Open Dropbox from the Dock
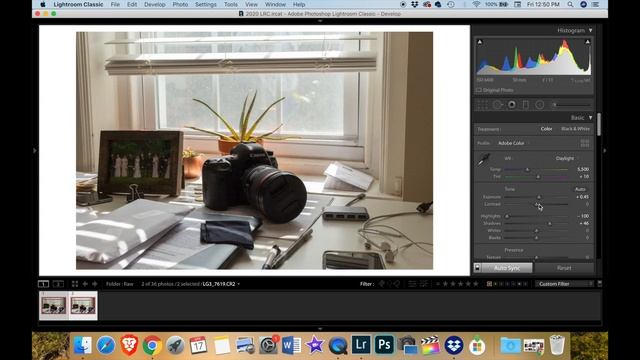Viewport: 640px width, 360px height. (453, 345)
